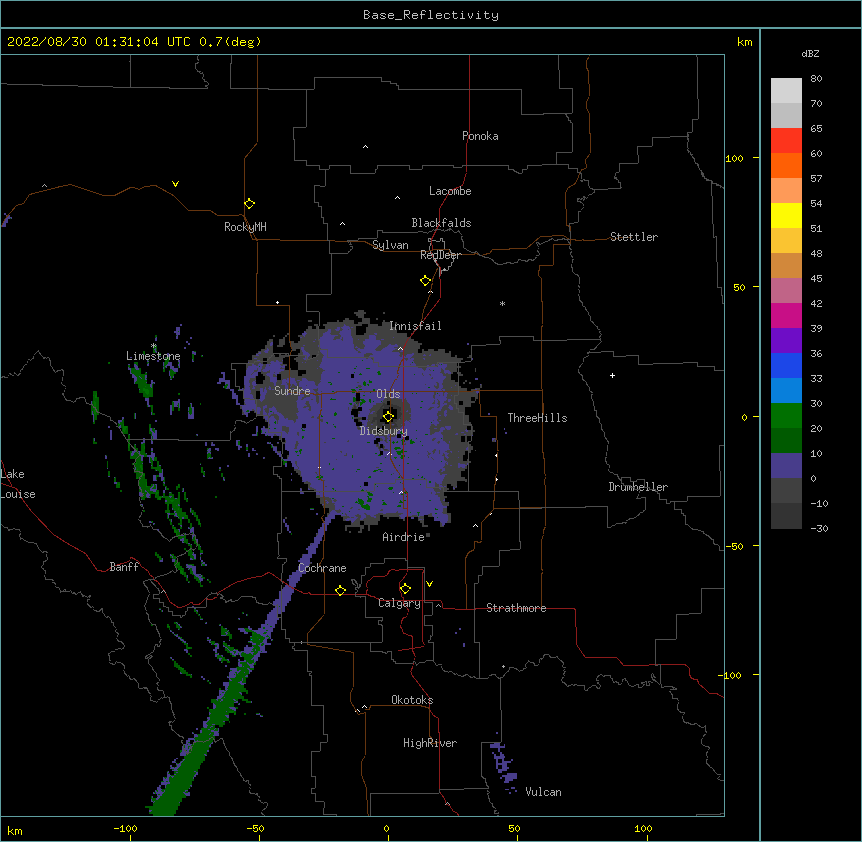Click the yellow V marker east of Calgary
This screenshot has width=862, height=842.
[x=429, y=584]
